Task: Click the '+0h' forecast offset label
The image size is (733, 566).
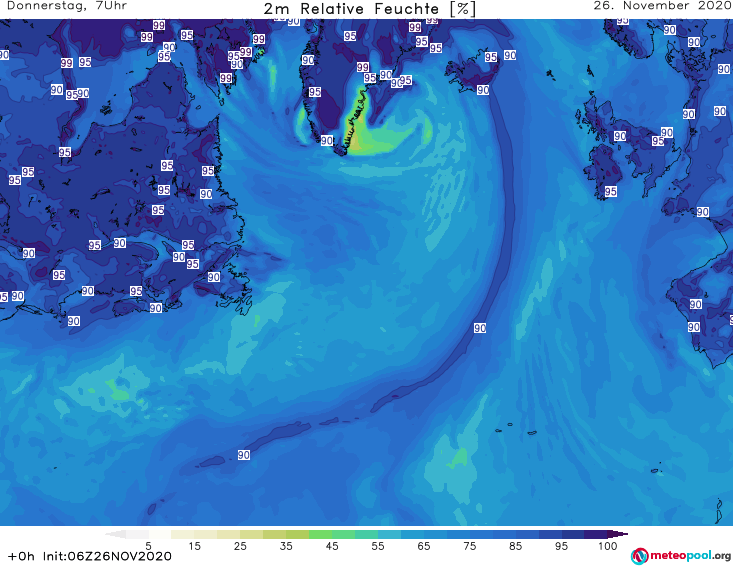Action: 22,556
